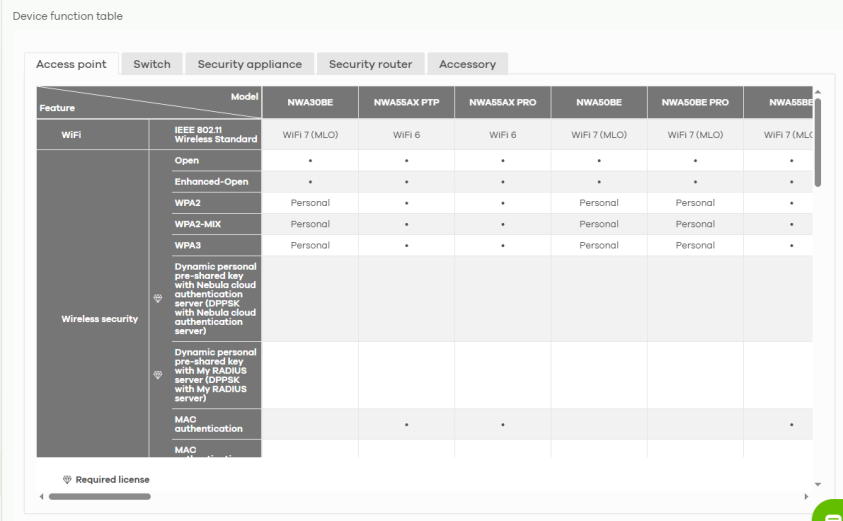
Task: Click WiFi 6 under NWA55AX PTP
Action: tap(406, 135)
